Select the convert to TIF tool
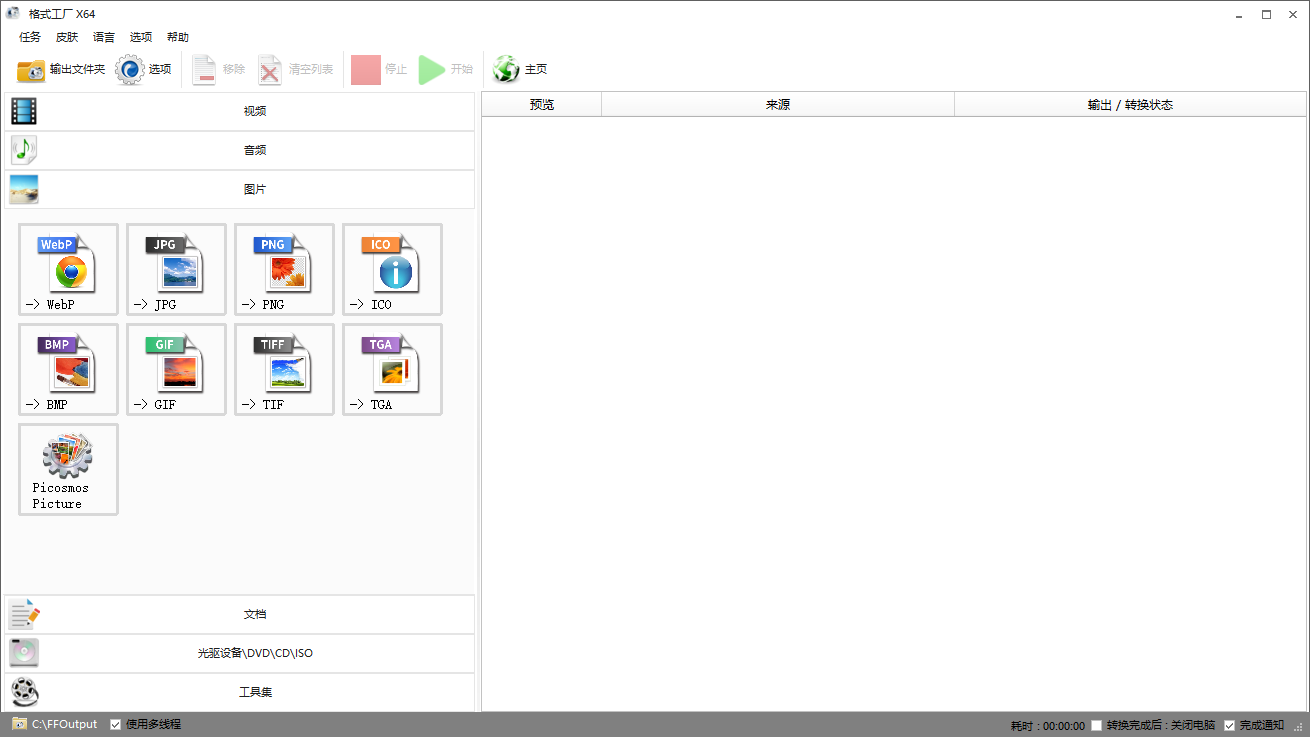1310x737 pixels. point(284,369)
